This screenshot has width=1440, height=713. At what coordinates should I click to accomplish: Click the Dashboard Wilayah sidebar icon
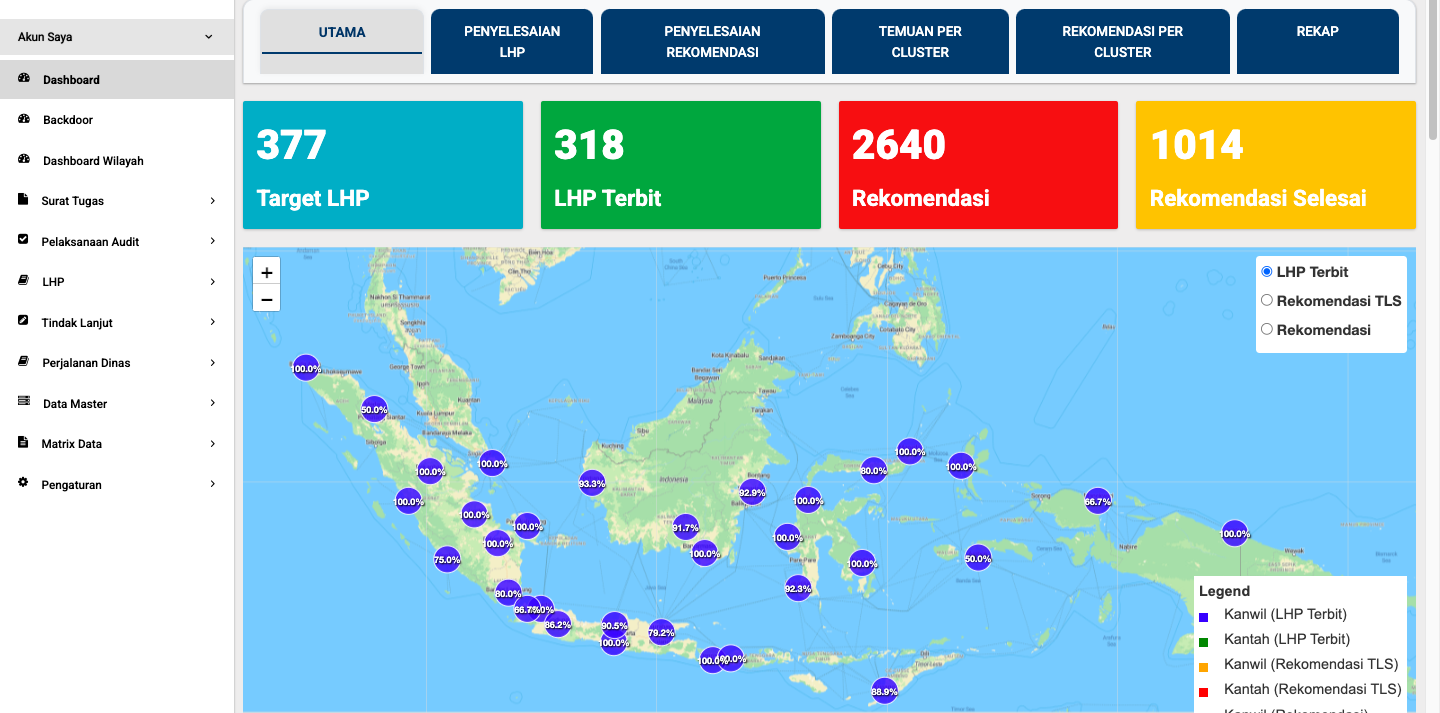point(24,160)
